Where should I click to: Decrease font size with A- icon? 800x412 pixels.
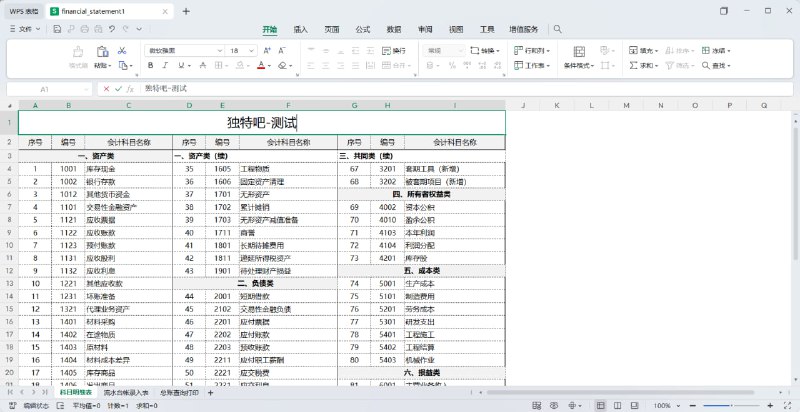[x=282, y=50]
